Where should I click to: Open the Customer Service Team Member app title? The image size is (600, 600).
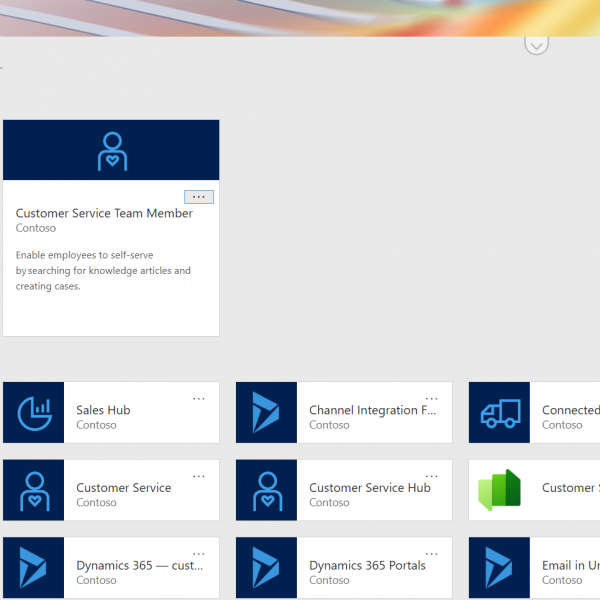click(x=104, y=213)
